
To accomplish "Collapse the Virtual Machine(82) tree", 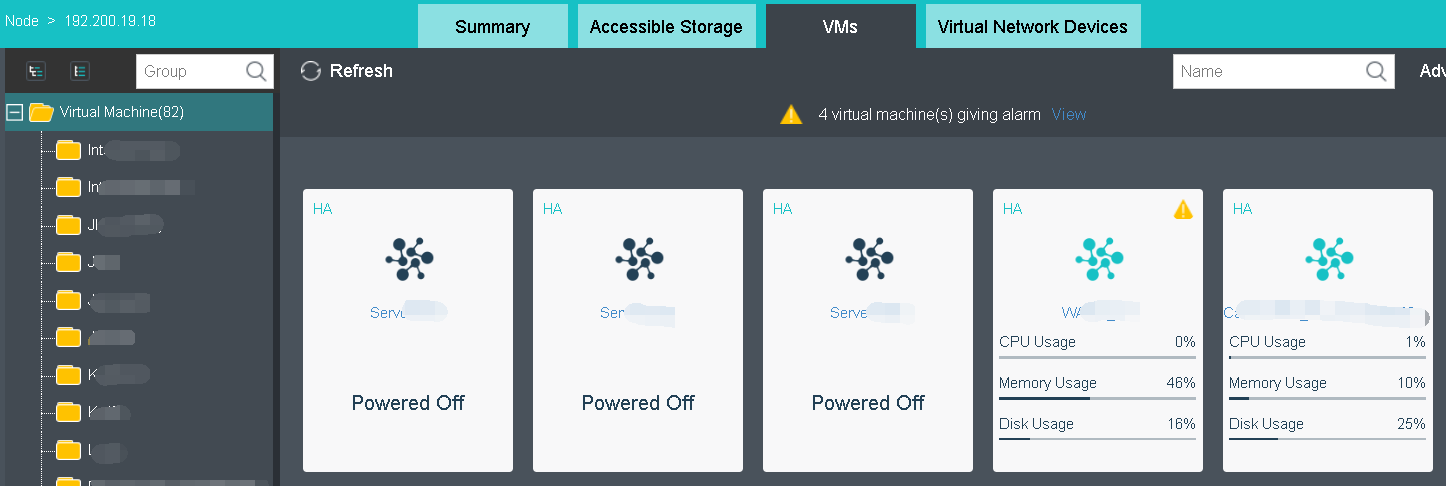I will coord(15,112).
